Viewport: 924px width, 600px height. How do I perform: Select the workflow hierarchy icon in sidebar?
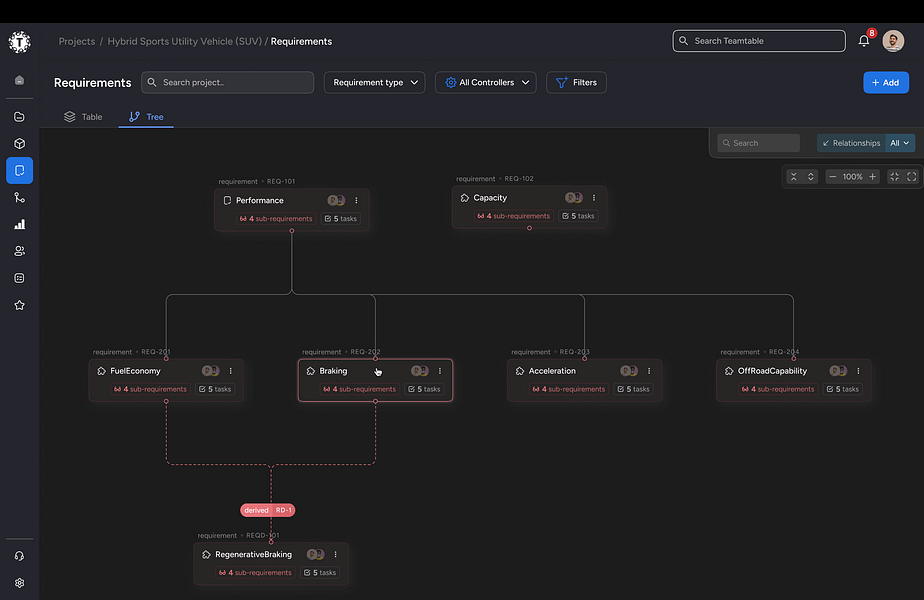(x=18, y=197)
